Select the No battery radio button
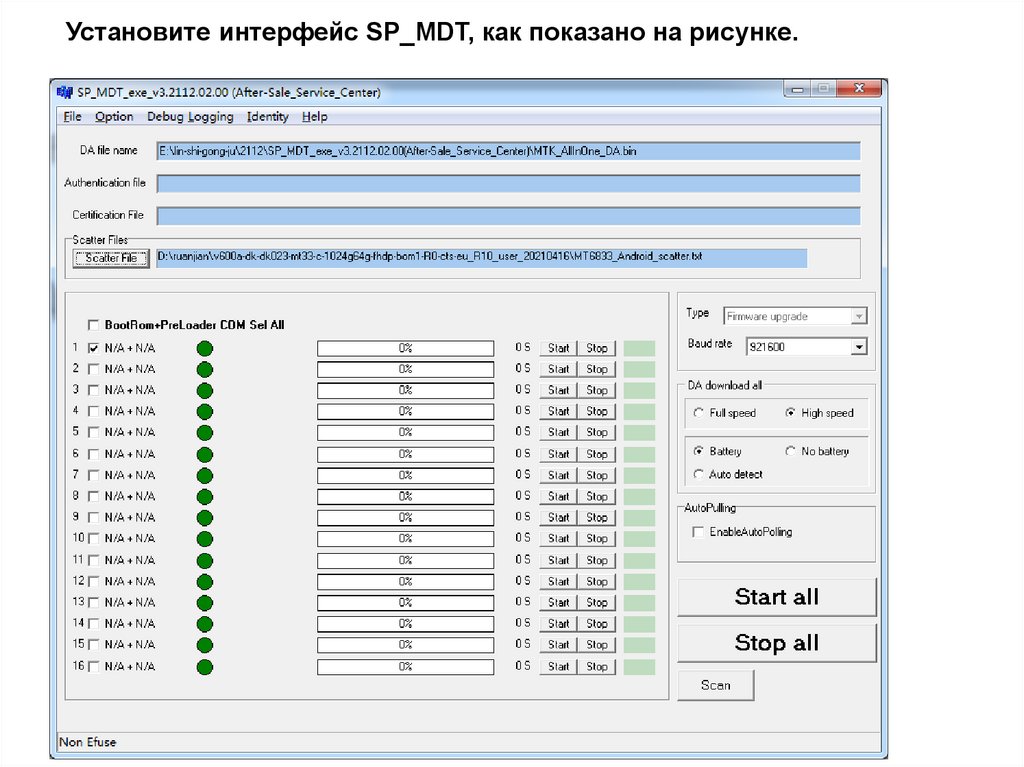Viewport: 1024px width, 767px height. coord(790,451)
